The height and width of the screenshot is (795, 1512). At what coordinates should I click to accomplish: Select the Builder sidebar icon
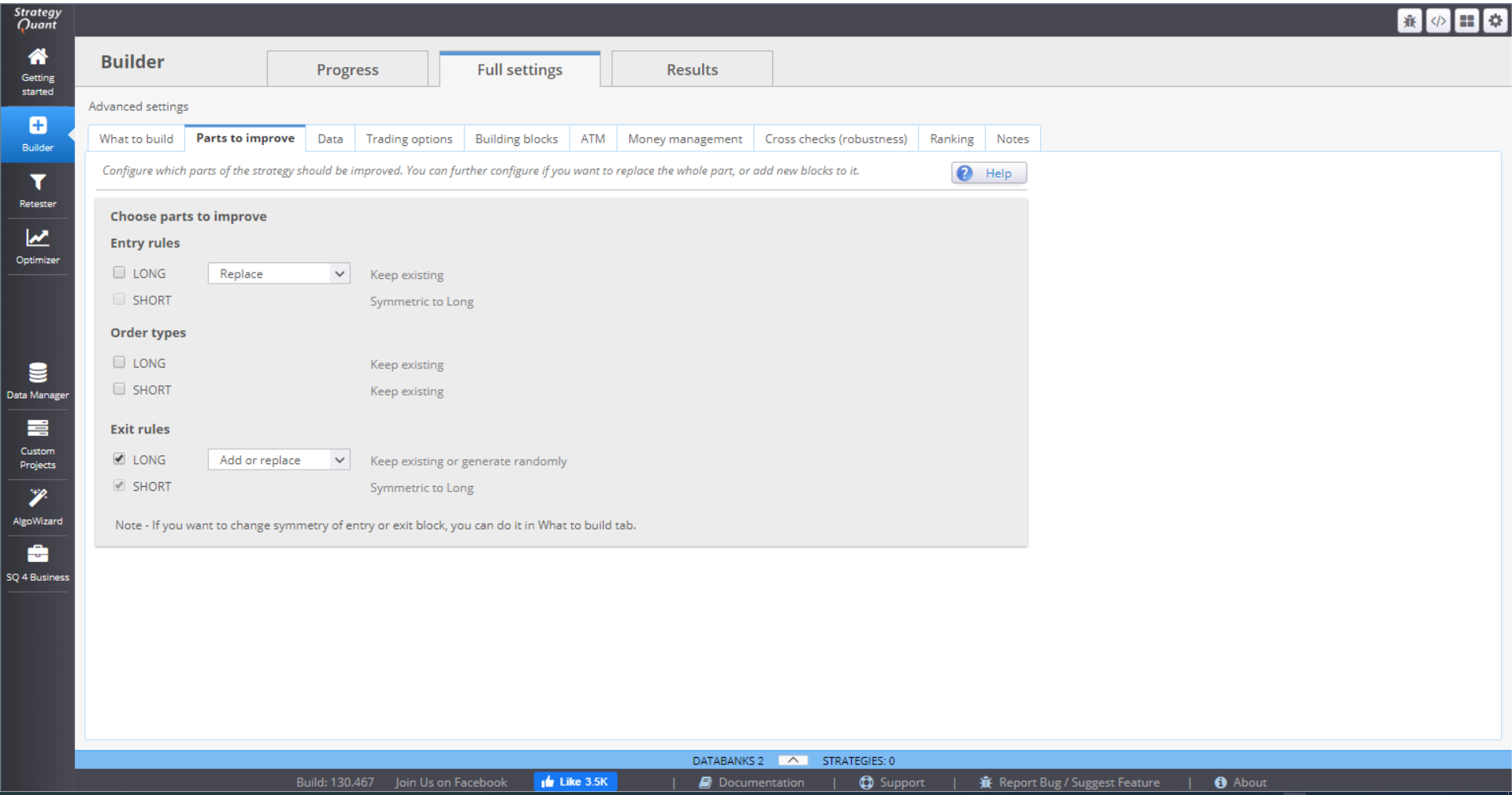[x=38, y=125]
